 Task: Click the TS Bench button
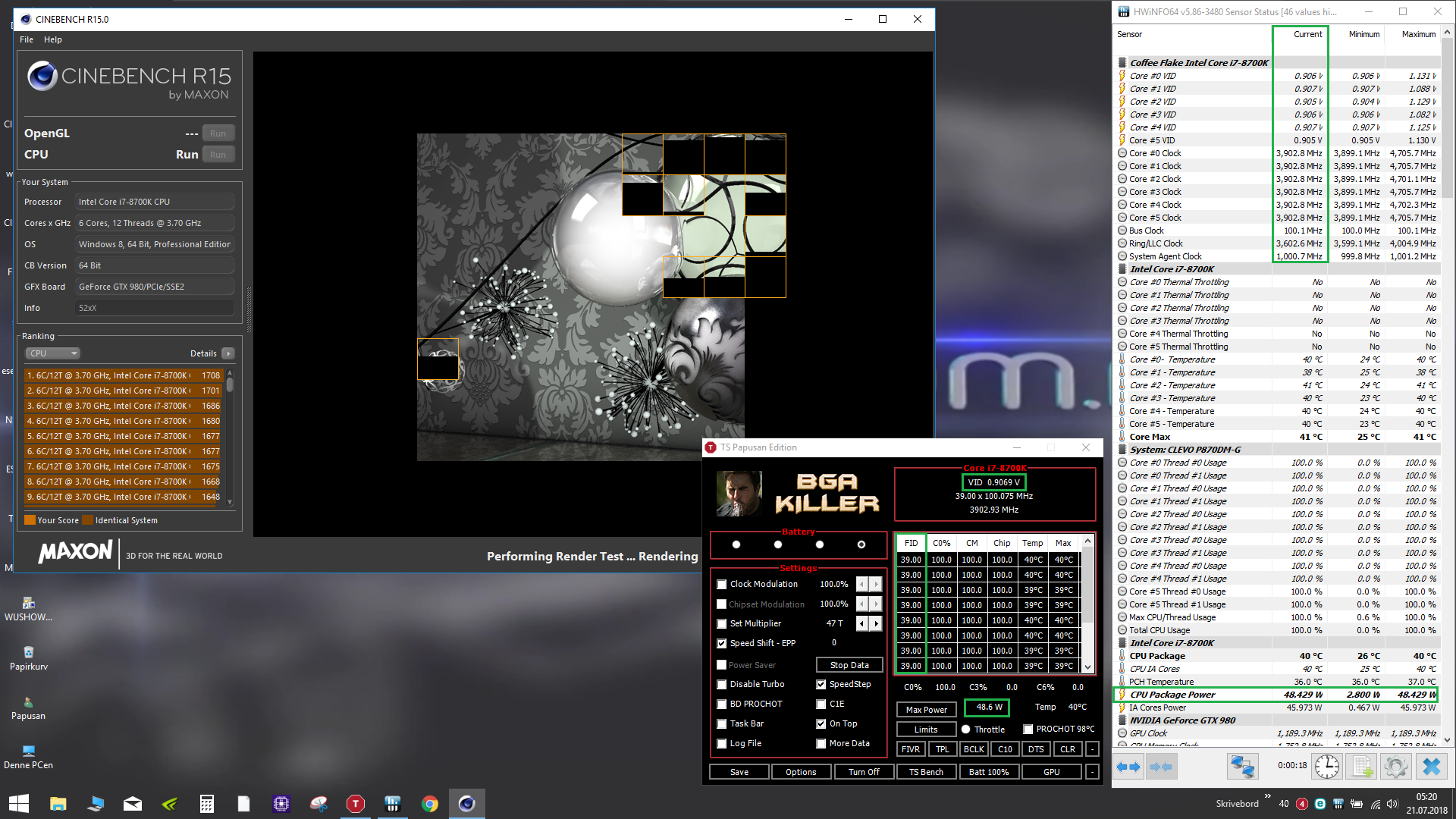pos(926,772)
